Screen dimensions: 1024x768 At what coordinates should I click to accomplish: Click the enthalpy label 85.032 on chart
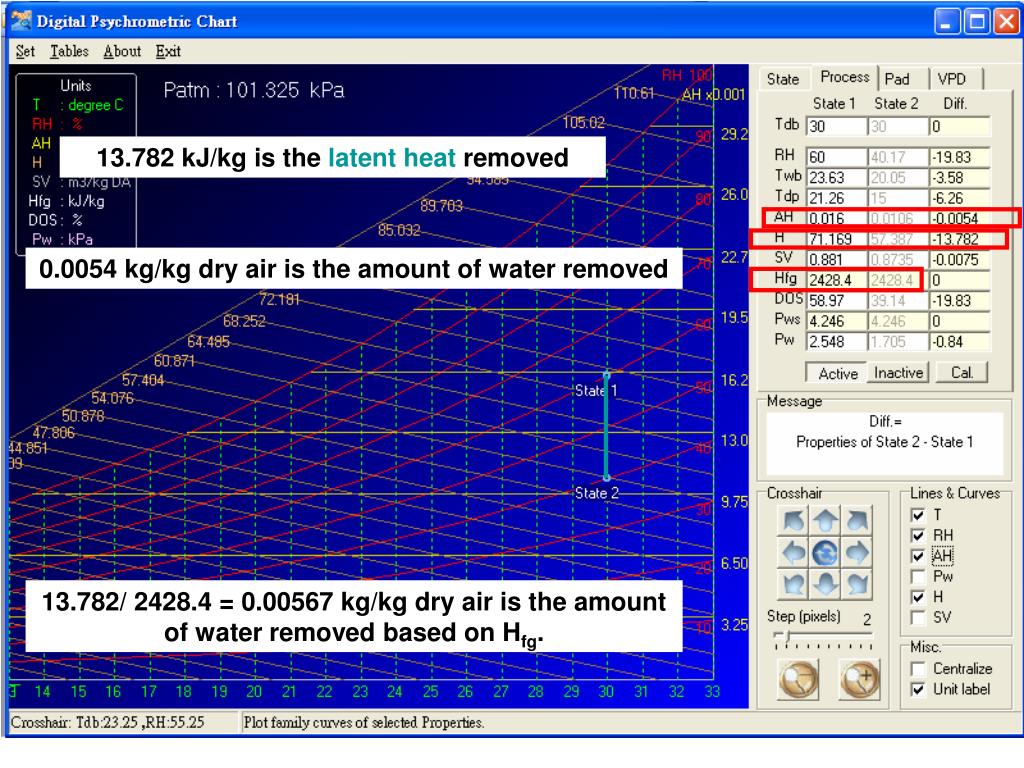point(399,230)
